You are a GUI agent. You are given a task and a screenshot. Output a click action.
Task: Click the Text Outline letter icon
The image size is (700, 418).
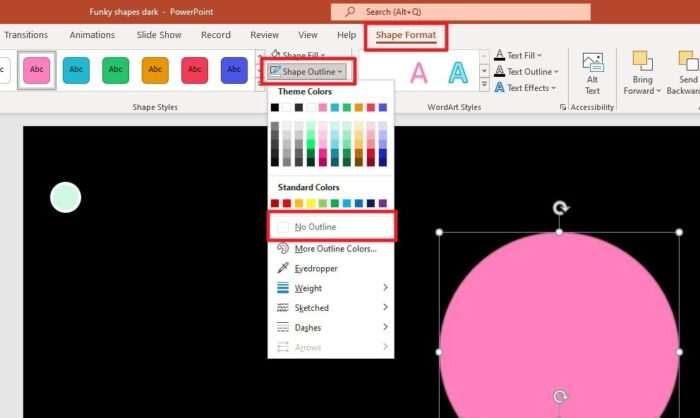(500, 71)
